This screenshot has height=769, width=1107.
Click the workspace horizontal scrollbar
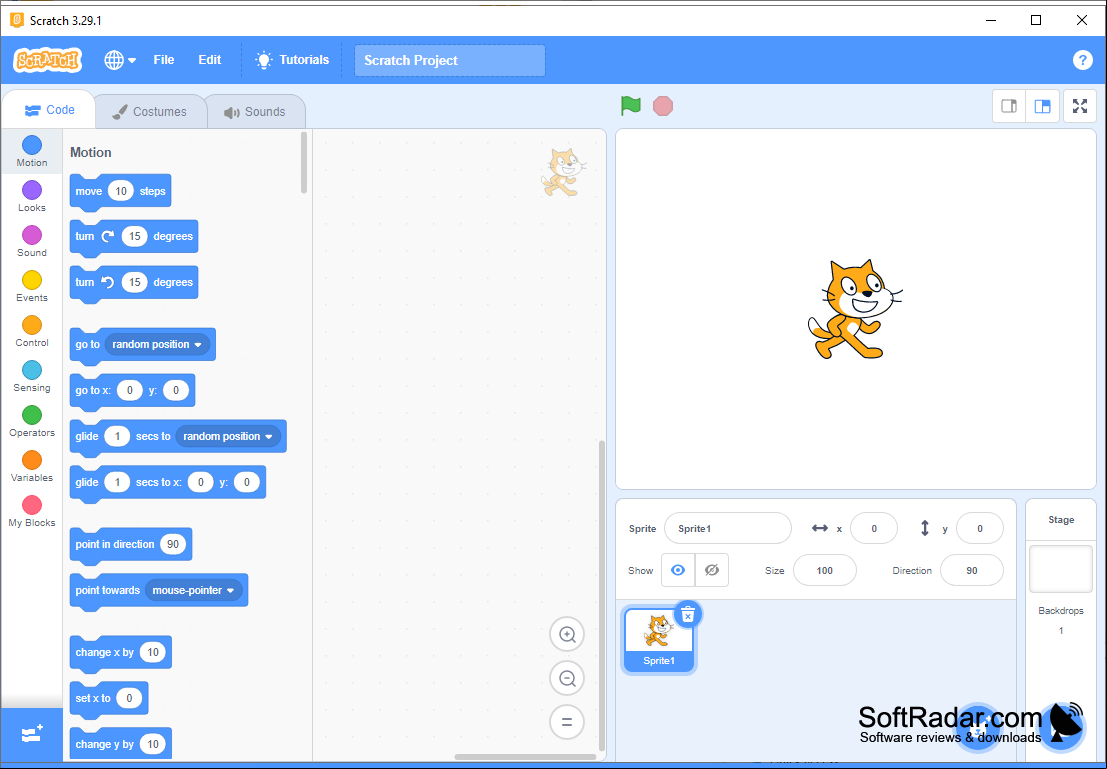(525, 757)
